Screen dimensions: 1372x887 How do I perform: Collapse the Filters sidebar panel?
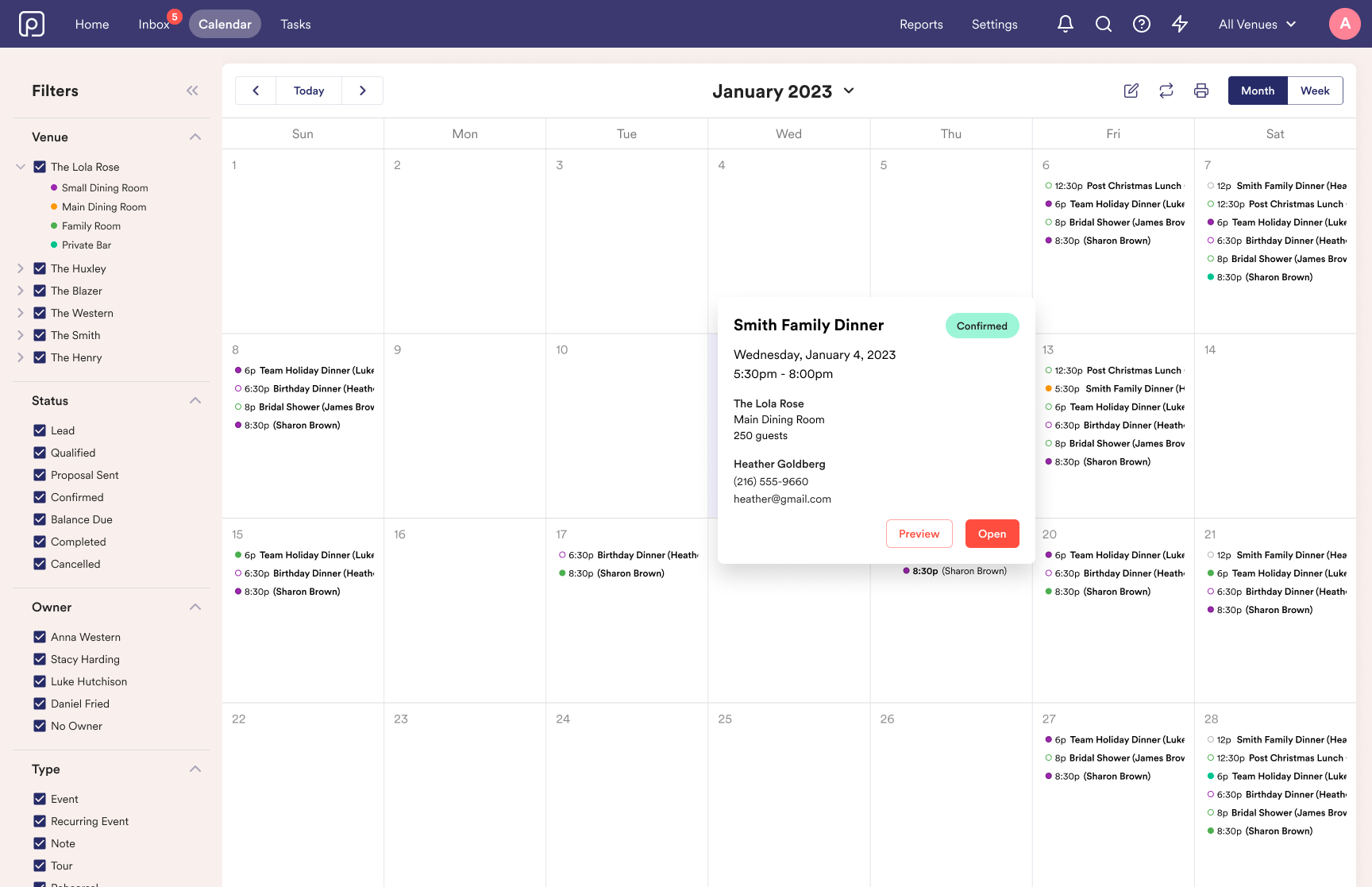click(192, 91)
